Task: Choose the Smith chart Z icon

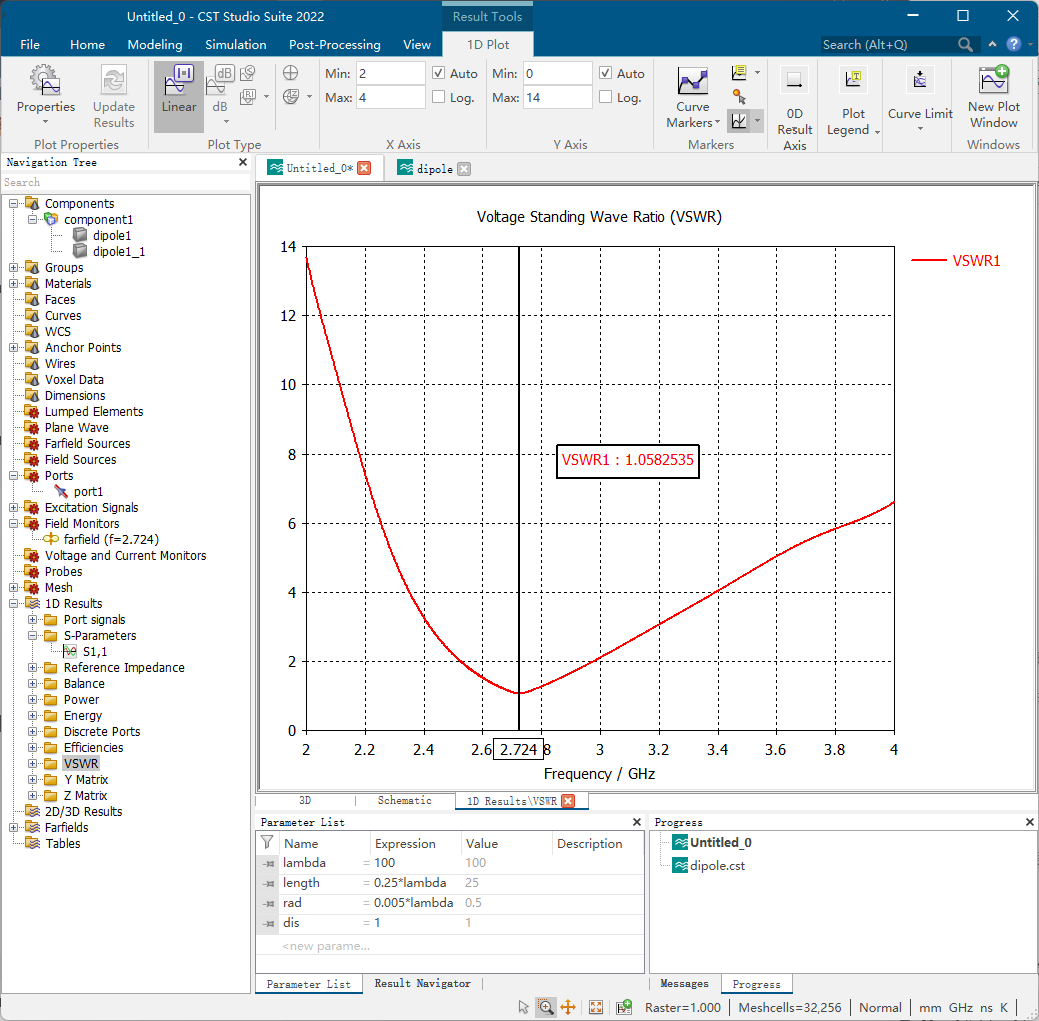Action: (x=290, y=97)
